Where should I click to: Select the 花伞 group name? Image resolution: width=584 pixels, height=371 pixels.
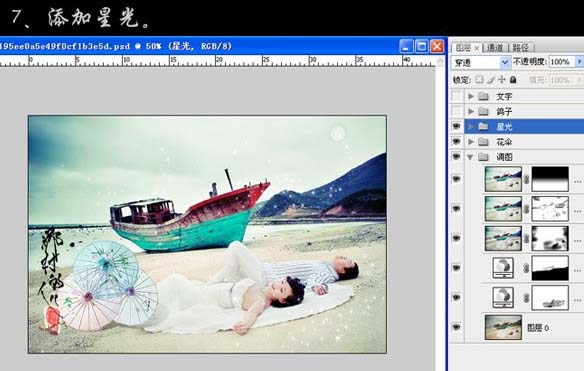click(504, 142)
